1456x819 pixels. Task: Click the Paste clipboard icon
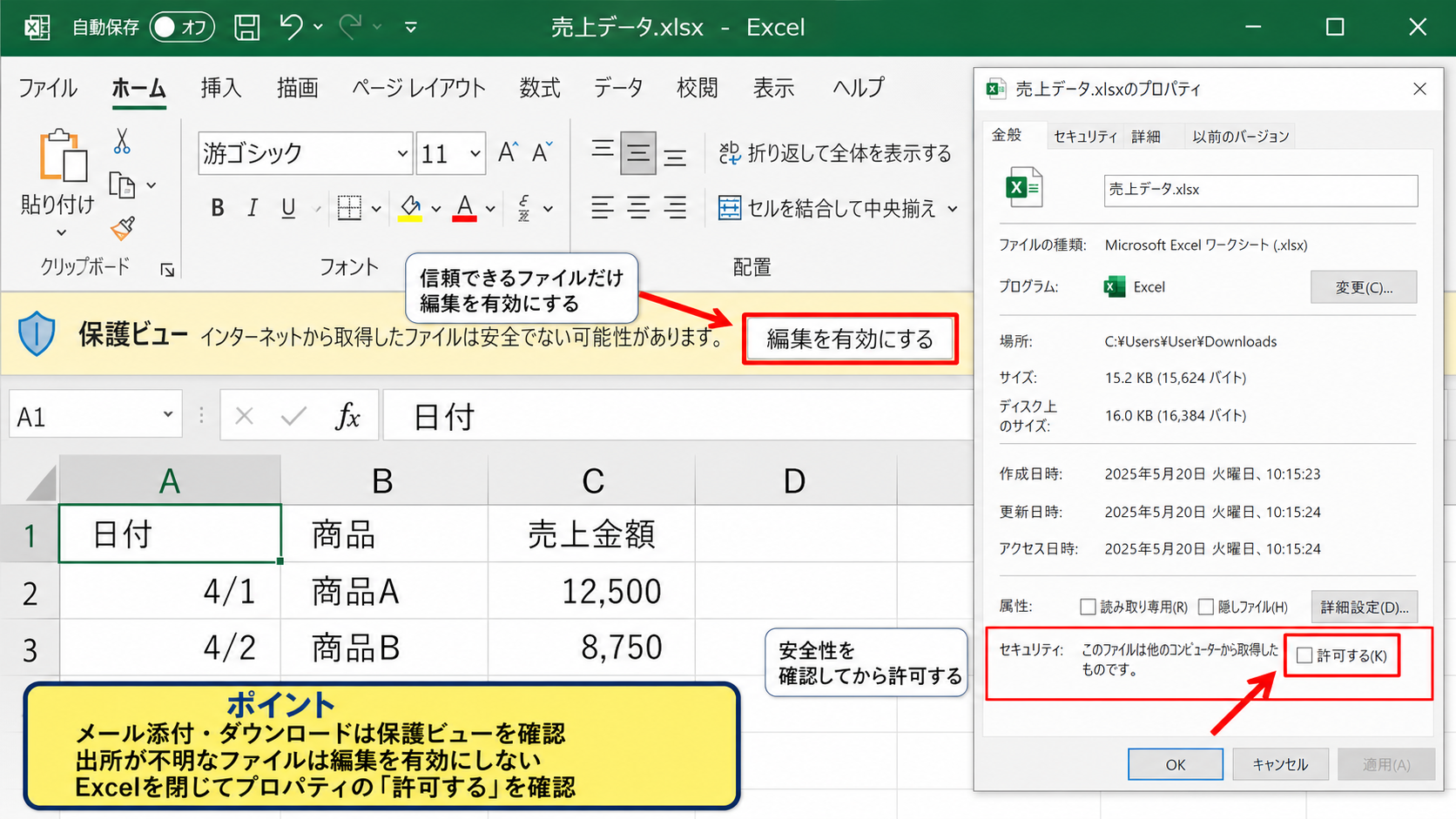click(63, 157)
